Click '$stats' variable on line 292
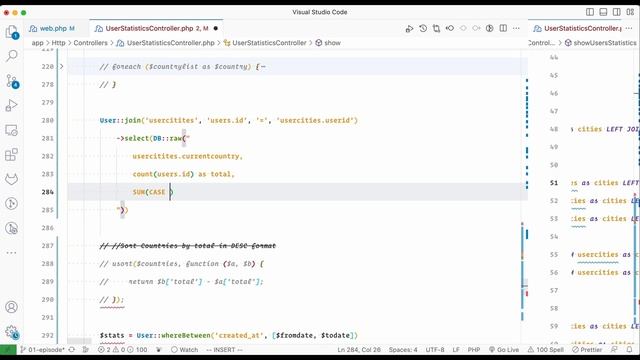Screen dimensions: 640x360 [112, 335]
